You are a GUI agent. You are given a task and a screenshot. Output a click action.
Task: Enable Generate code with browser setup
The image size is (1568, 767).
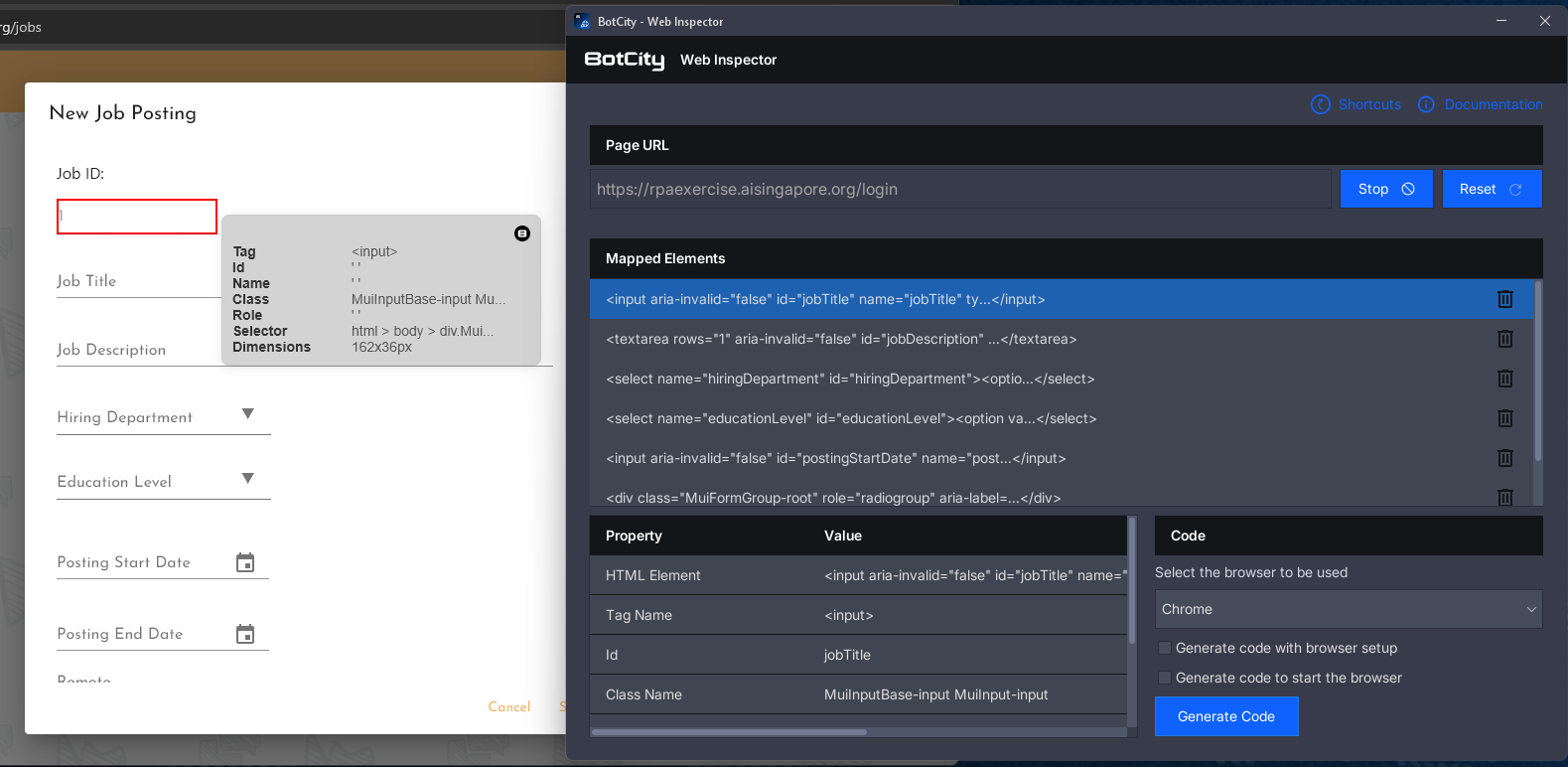pos(1165,648)
